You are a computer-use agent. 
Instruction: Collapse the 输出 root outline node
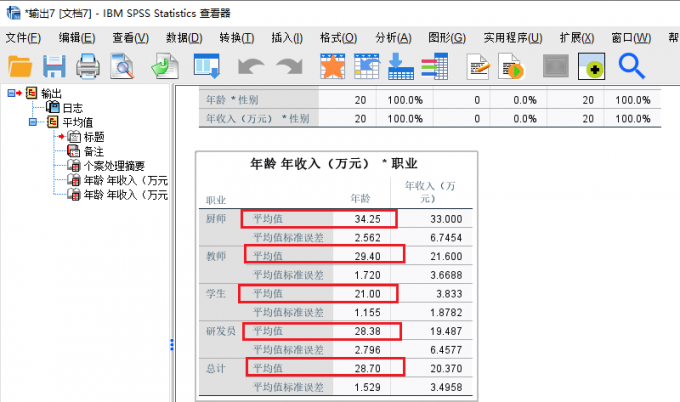click(x=11, y=93)
